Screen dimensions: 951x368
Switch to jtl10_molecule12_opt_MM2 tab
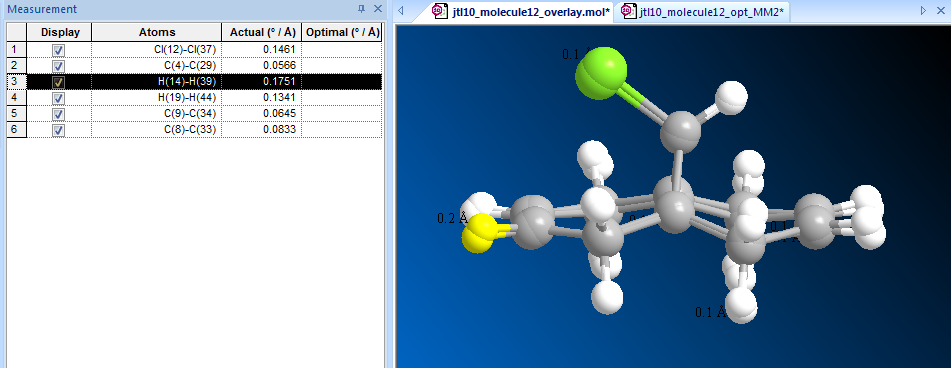[x=705, y=11]
